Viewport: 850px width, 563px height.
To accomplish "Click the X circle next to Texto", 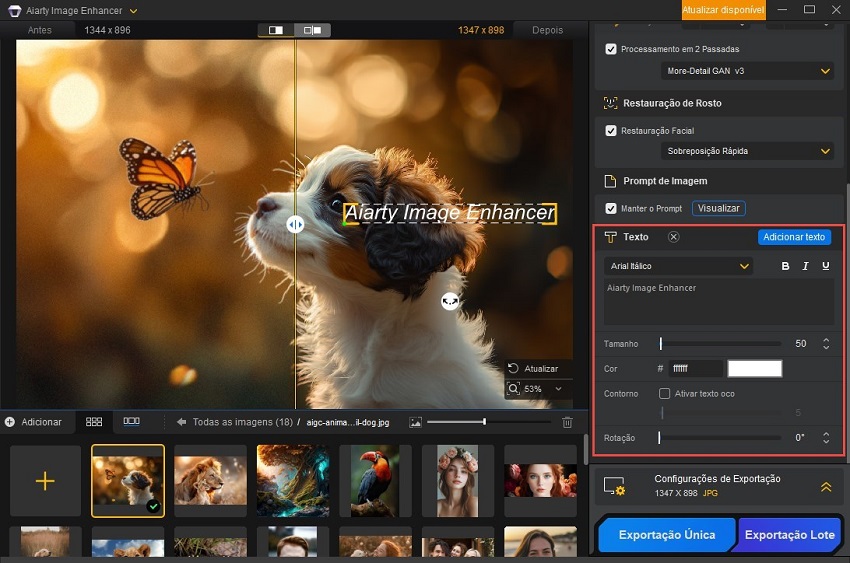I will coord(673,237).
